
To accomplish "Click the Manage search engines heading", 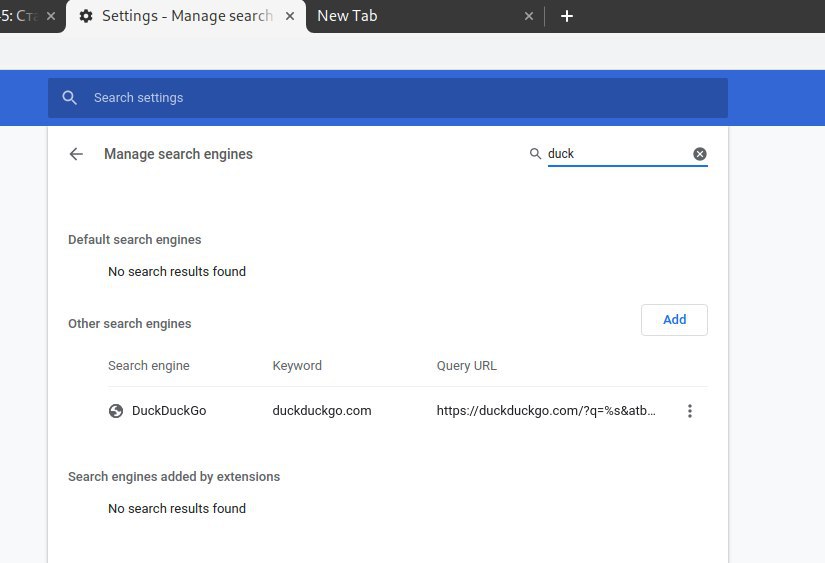I will pos(178,154).
